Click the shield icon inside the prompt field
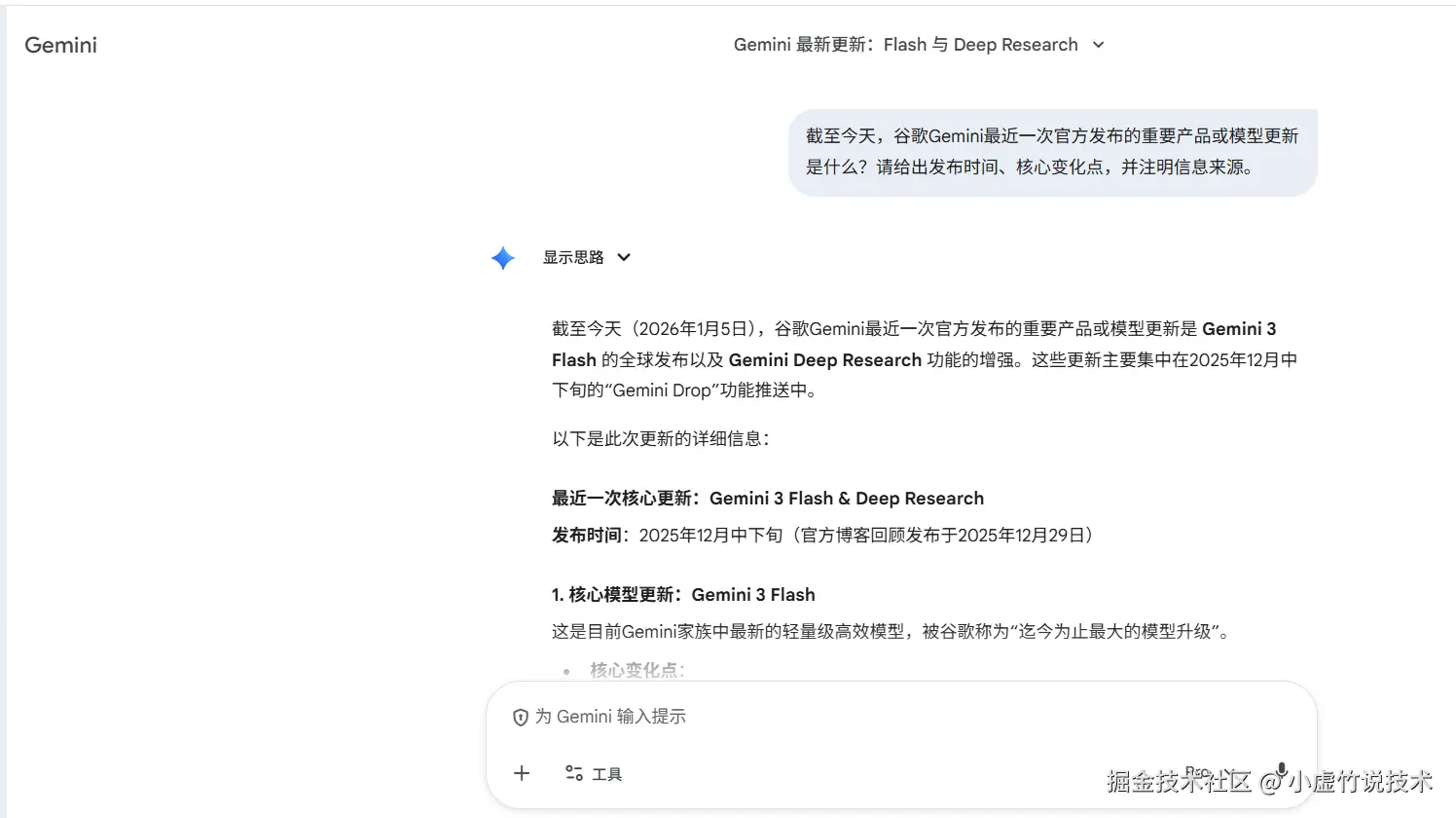 pyautogui.click(x=521, y=717)
